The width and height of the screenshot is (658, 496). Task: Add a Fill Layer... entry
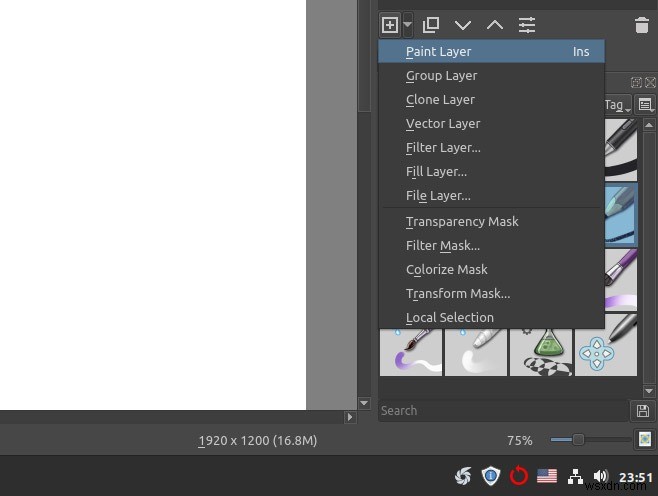[x=491, y=171]
